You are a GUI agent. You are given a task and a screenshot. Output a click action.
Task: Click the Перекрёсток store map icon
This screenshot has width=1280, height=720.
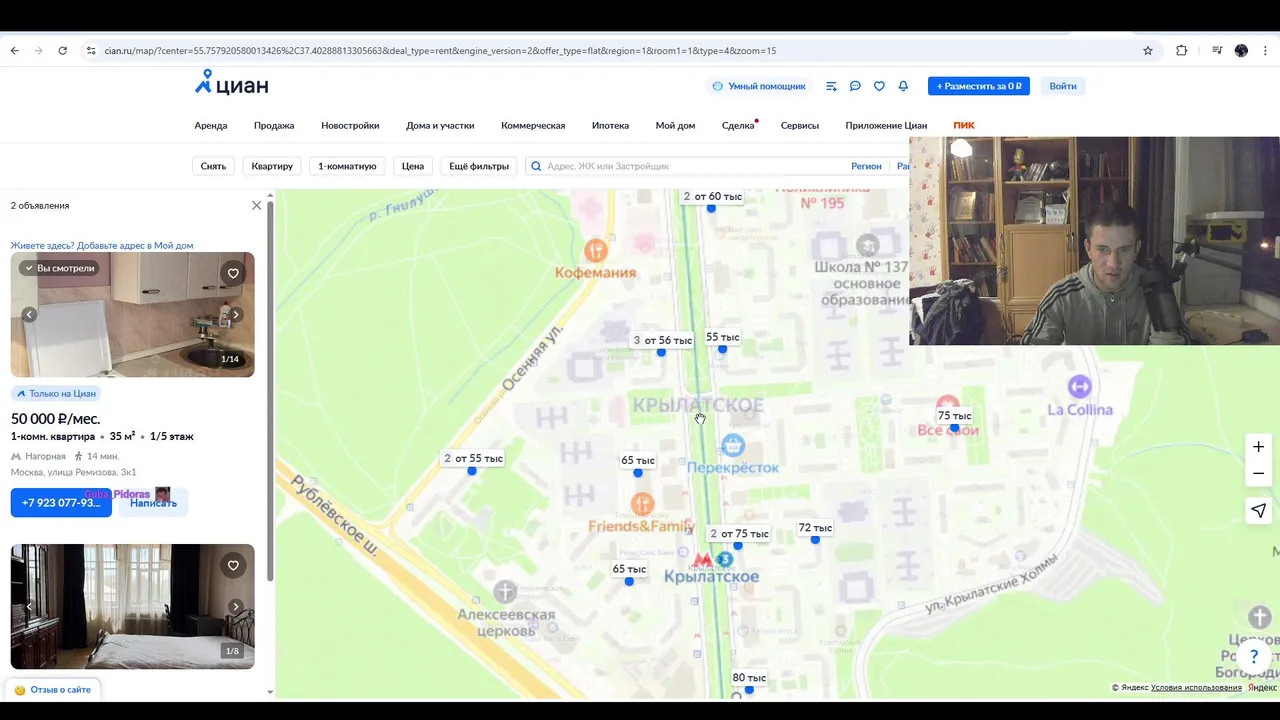click(733, 445)
